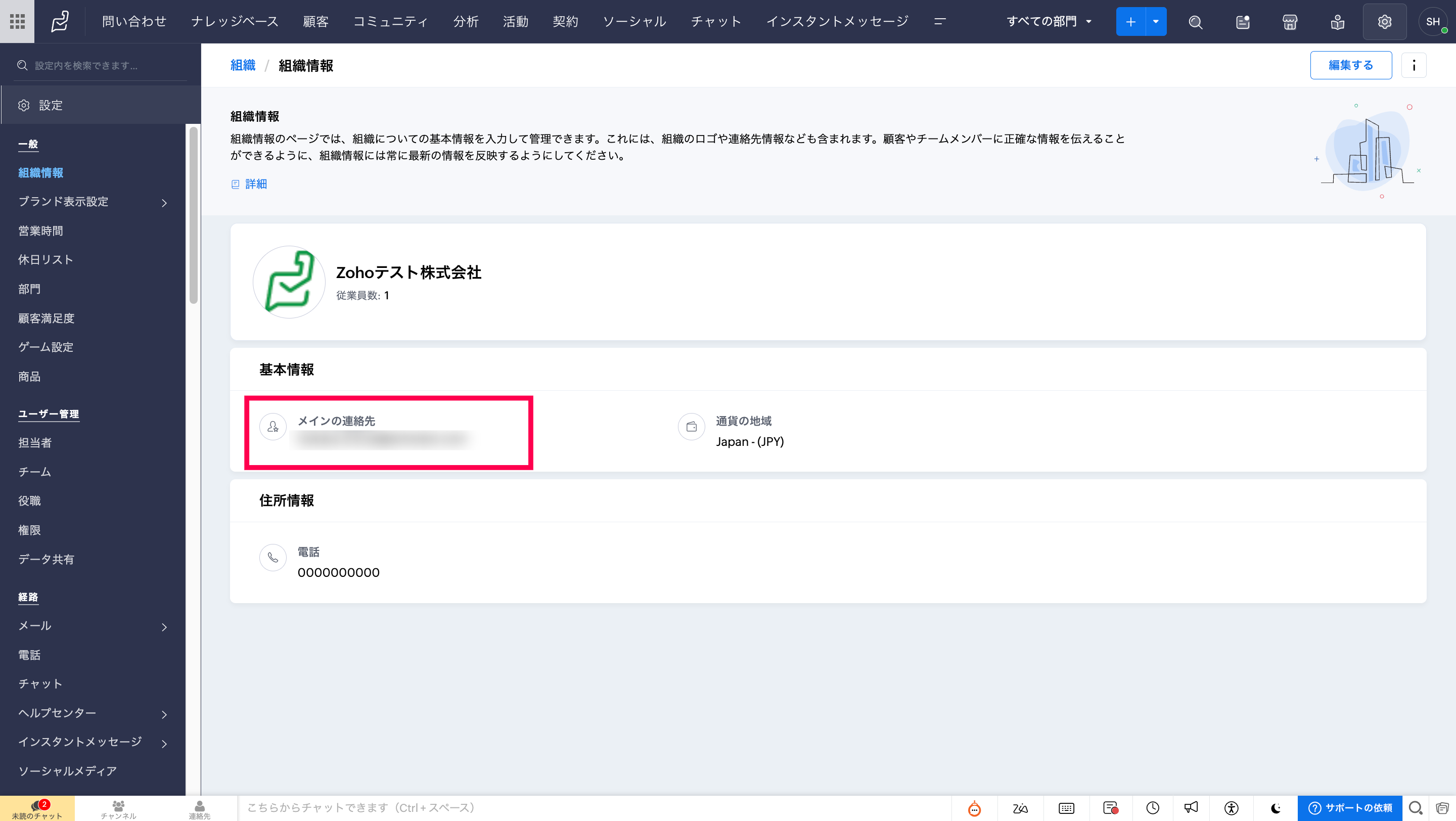Open the コミュニティ tab
Viewport: 1456px width, 821px height.
(x=391, y=21)
